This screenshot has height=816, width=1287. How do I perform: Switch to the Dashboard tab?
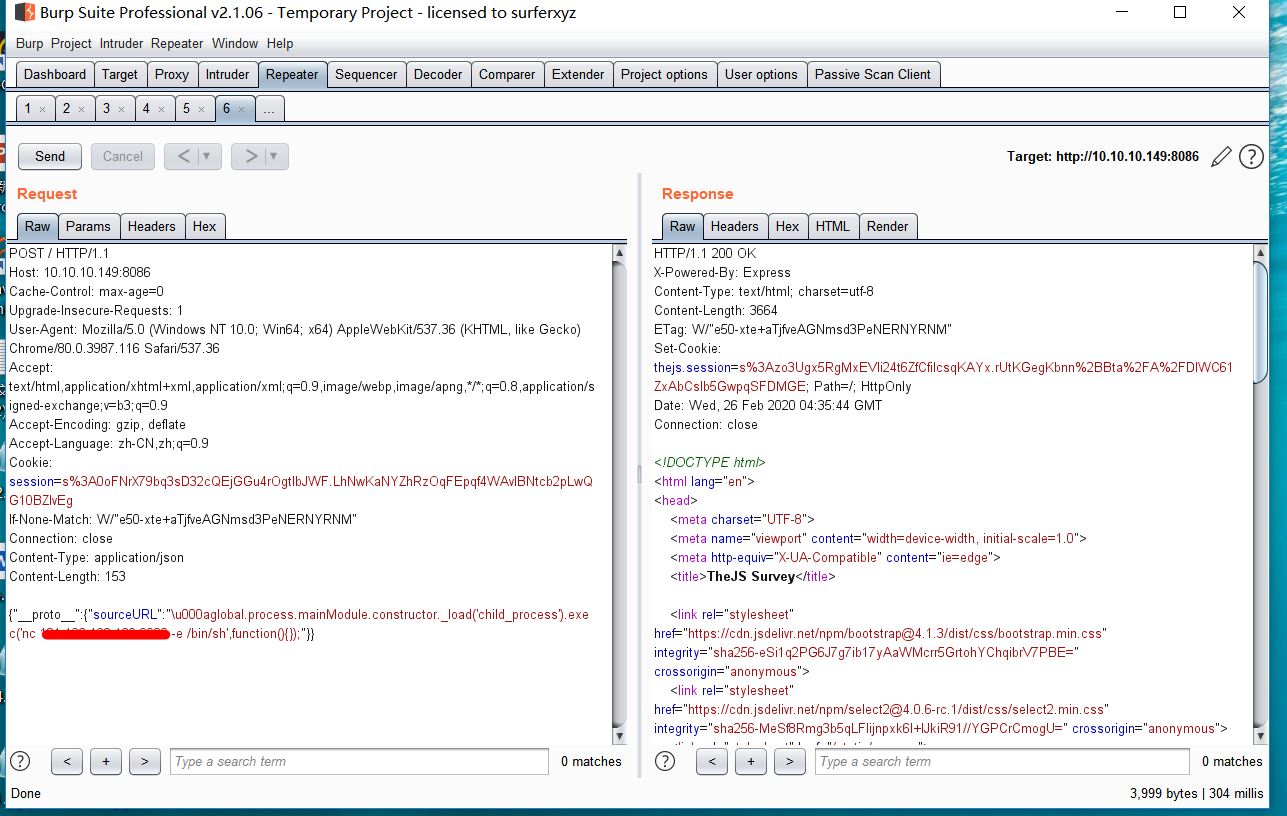(x=55, y=74)
